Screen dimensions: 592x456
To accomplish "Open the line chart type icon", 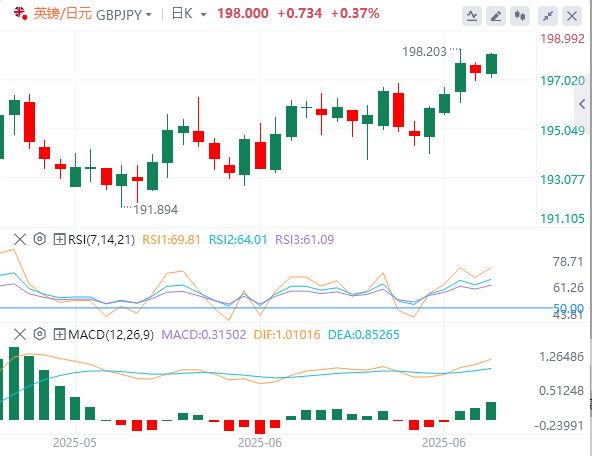I will click(x=472, y=16).
